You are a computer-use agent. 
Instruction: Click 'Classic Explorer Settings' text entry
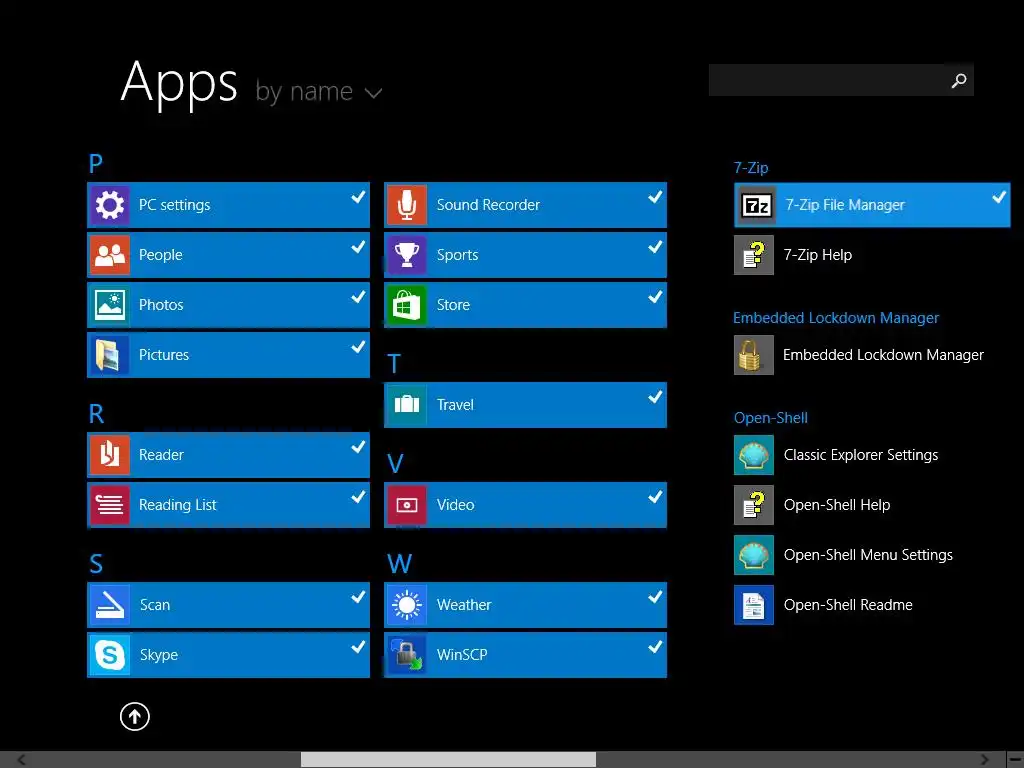[861, 455]
